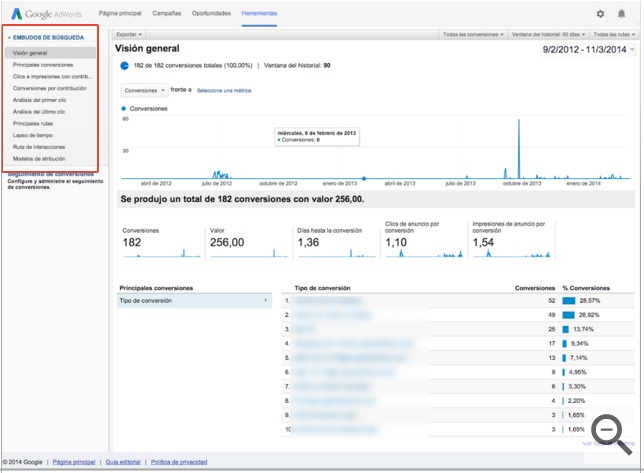
Task: Click the Seleccione una métrica link
Action: [x=224, y=90]
